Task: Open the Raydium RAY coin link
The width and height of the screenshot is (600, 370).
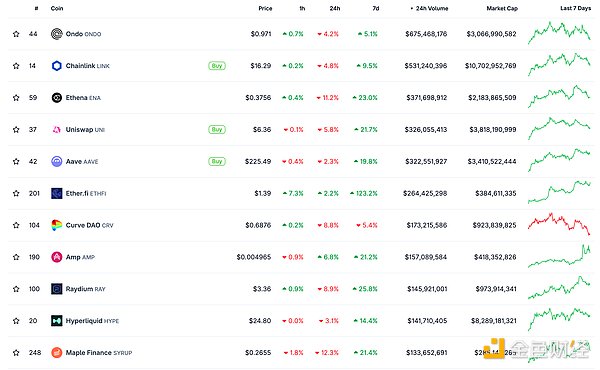Action: [x=85, y=289]
